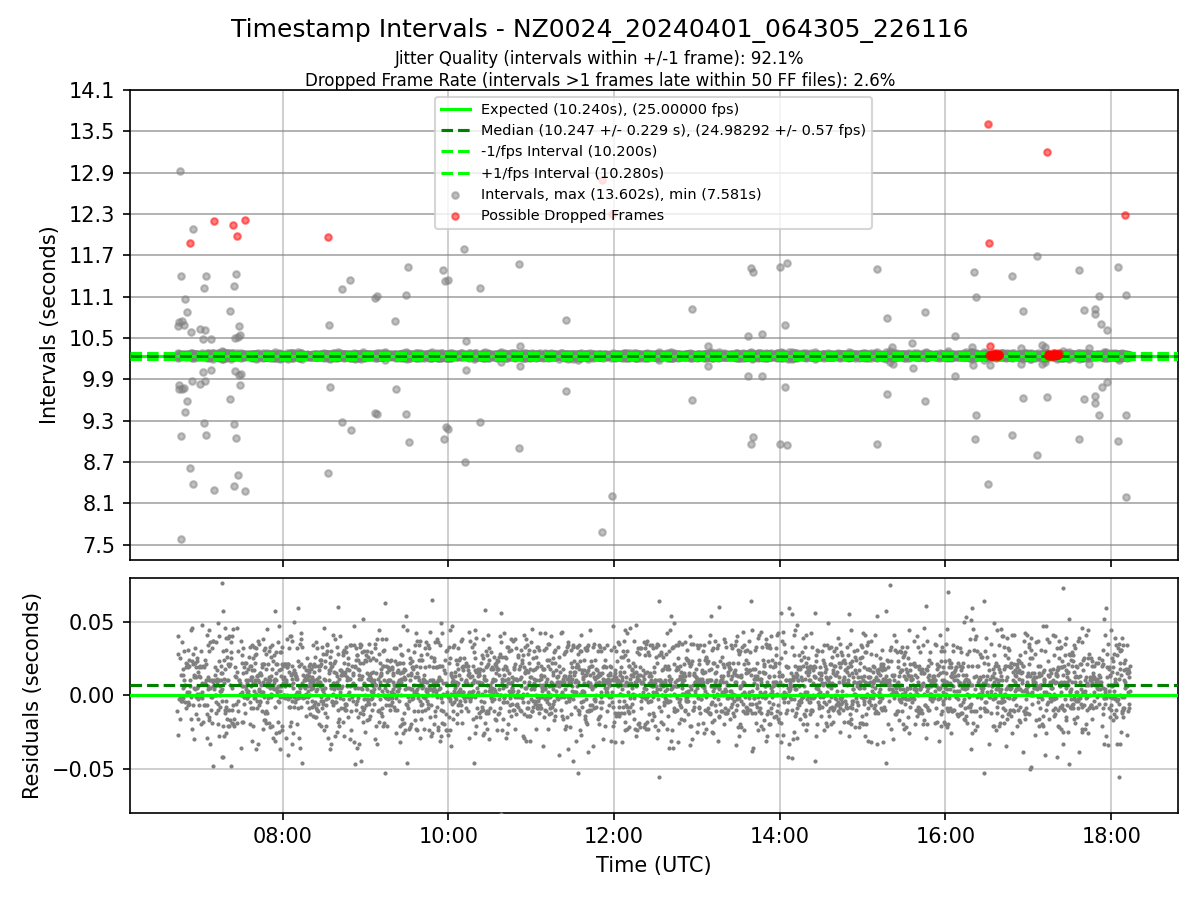Click the x-axis tick "10:00"
Screen dimensions: 1200x900
coord(448,835)
